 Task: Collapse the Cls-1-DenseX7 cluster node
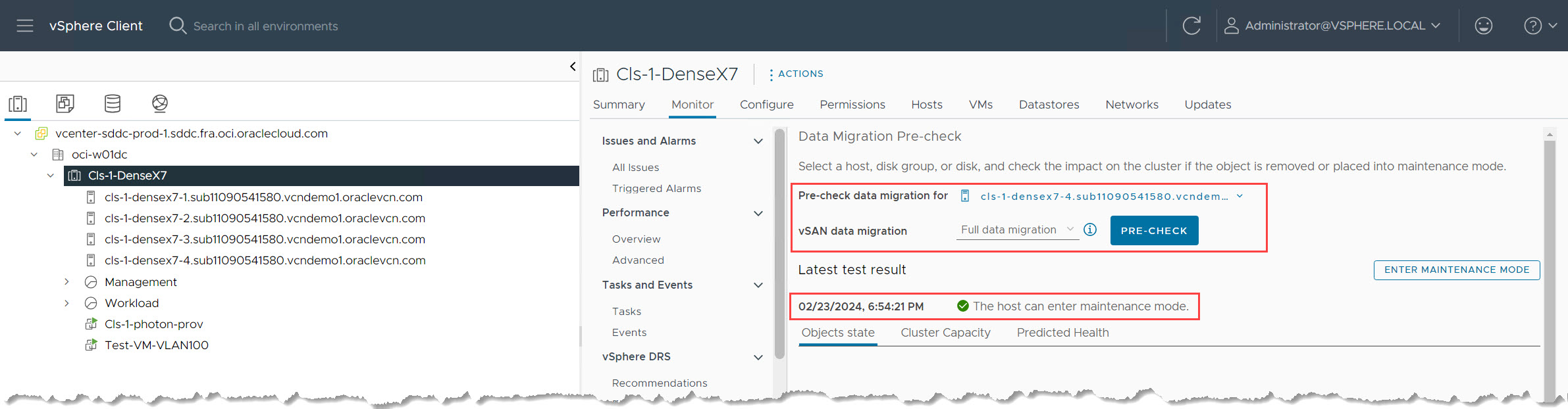coord(51,176)
